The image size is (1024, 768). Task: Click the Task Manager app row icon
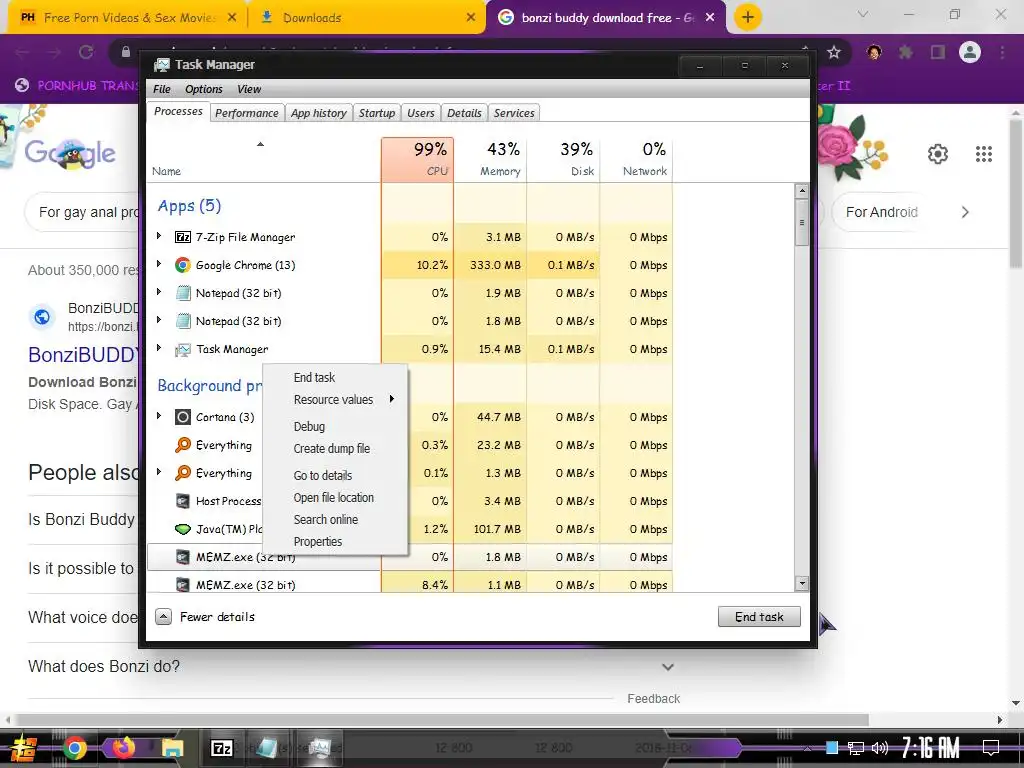(183, 349)
